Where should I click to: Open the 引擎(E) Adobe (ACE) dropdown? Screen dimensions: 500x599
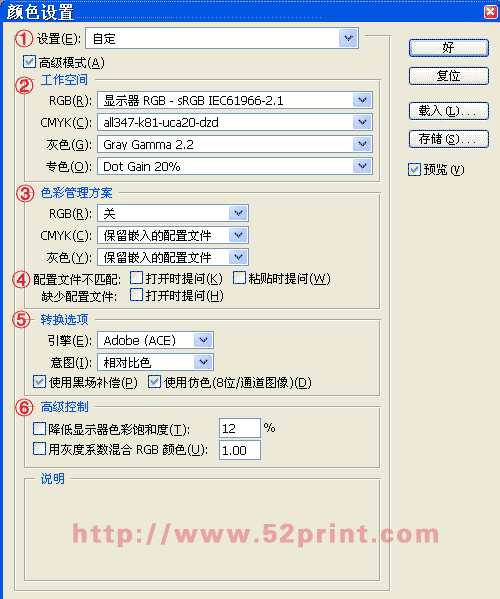pos(155,340)
